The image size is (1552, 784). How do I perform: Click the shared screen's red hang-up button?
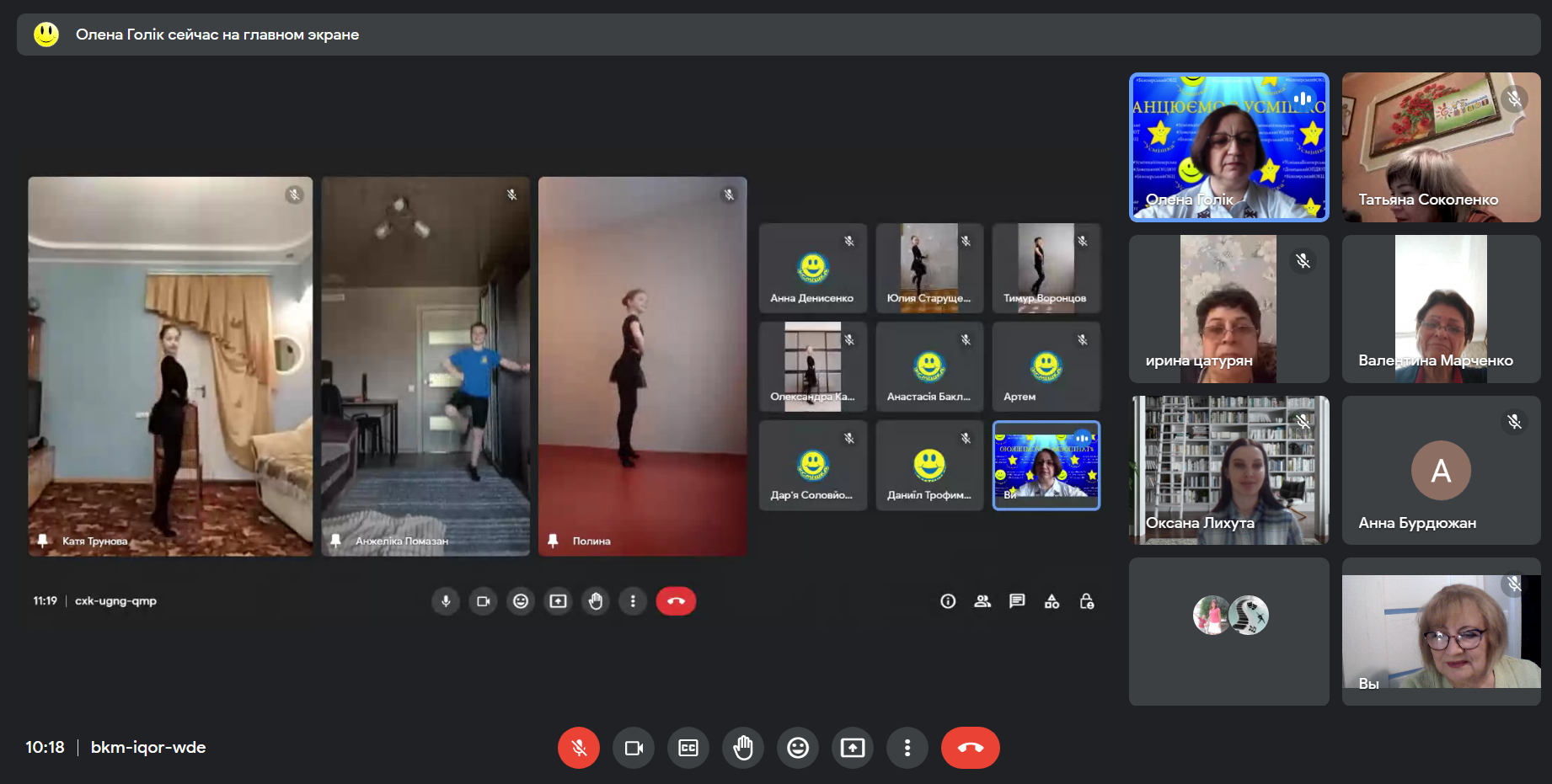click(x=676, y=601)
